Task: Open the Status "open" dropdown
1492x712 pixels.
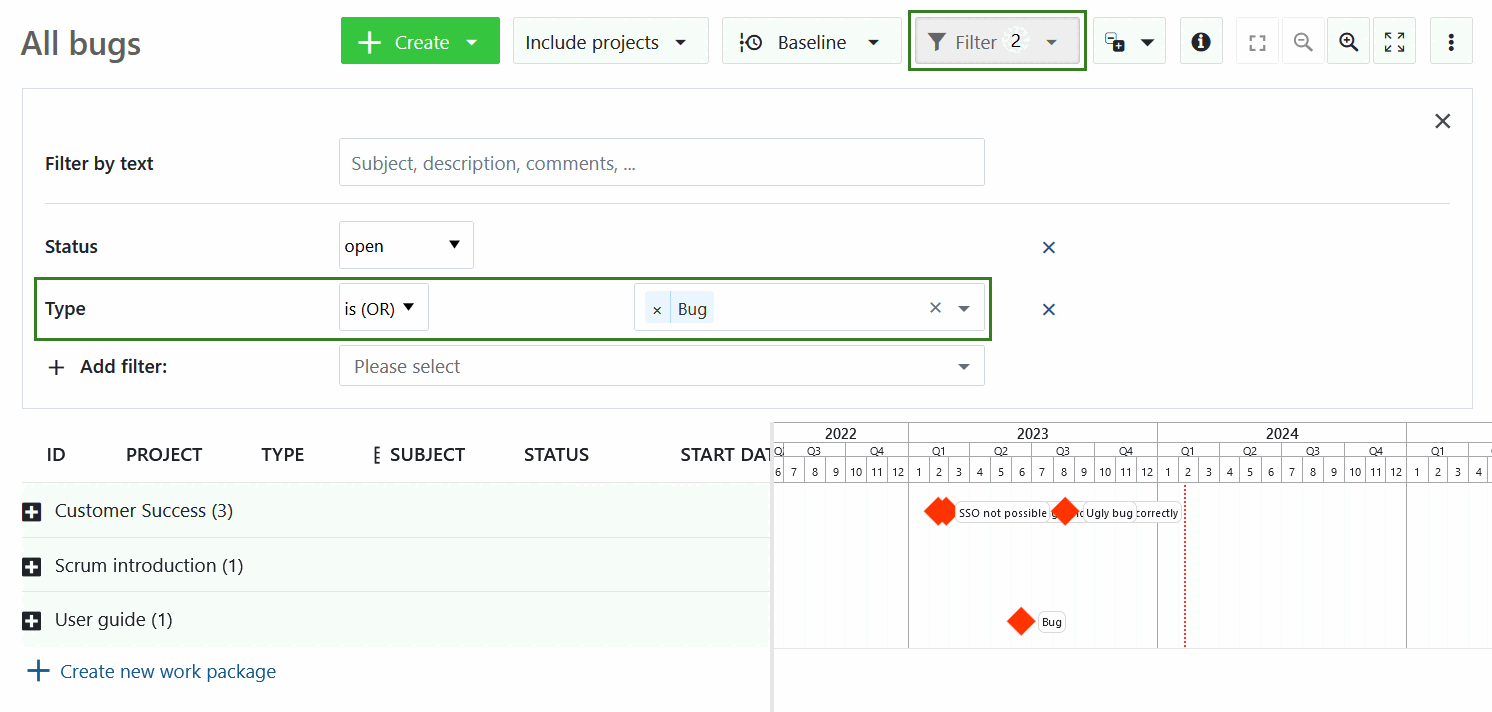Action: (405, 245)
